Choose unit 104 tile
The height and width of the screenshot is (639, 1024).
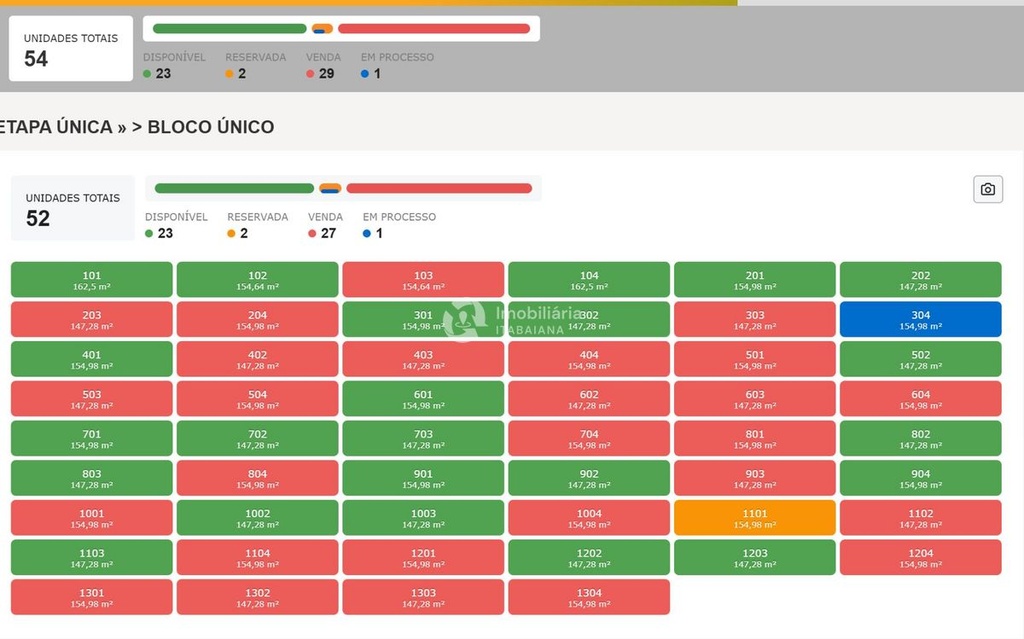(589, 280)
